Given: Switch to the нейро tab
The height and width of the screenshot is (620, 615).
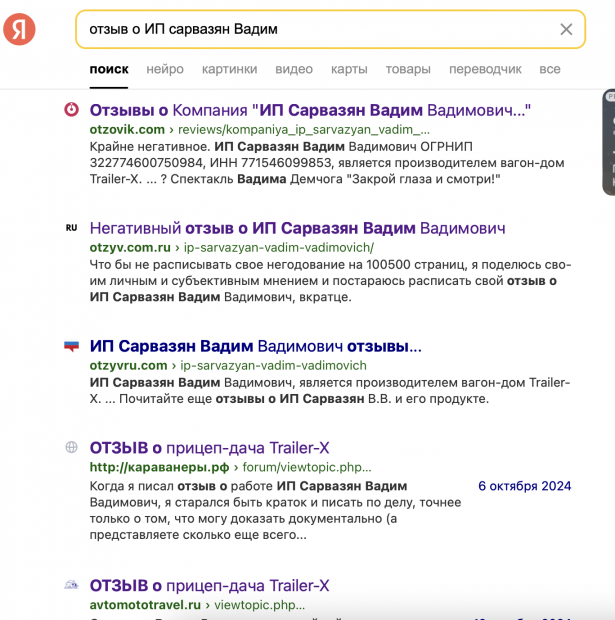Looking at the screenshot, I should pyautogui.click(x=165, y=69).
